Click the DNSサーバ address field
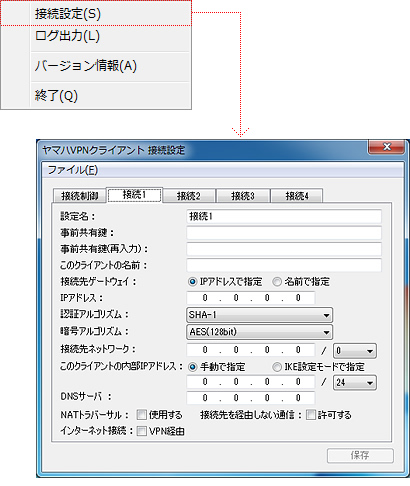This screenshot has height=486, width=410. (x=251, y=398)
